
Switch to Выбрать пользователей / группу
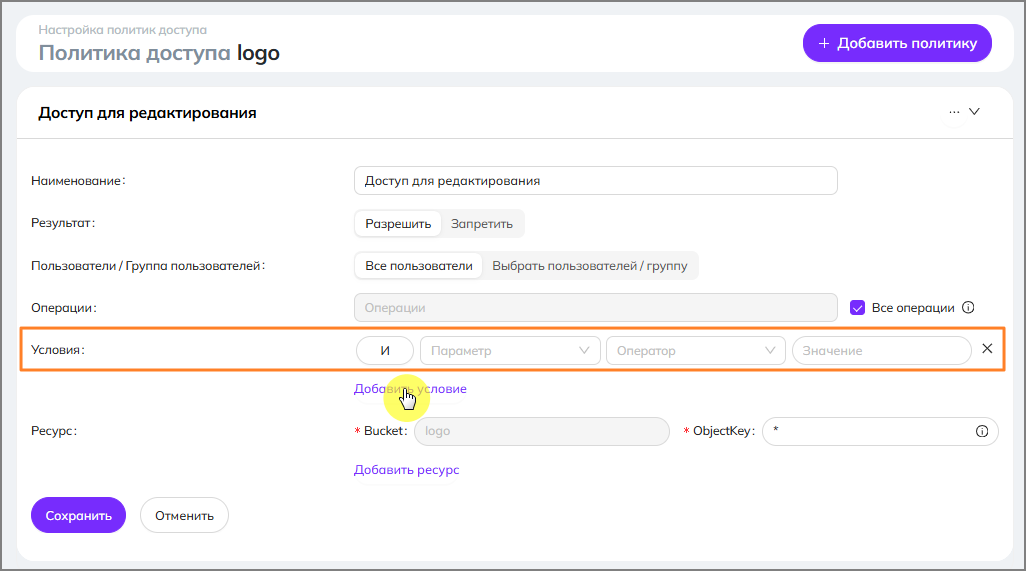tap(590, 266)
